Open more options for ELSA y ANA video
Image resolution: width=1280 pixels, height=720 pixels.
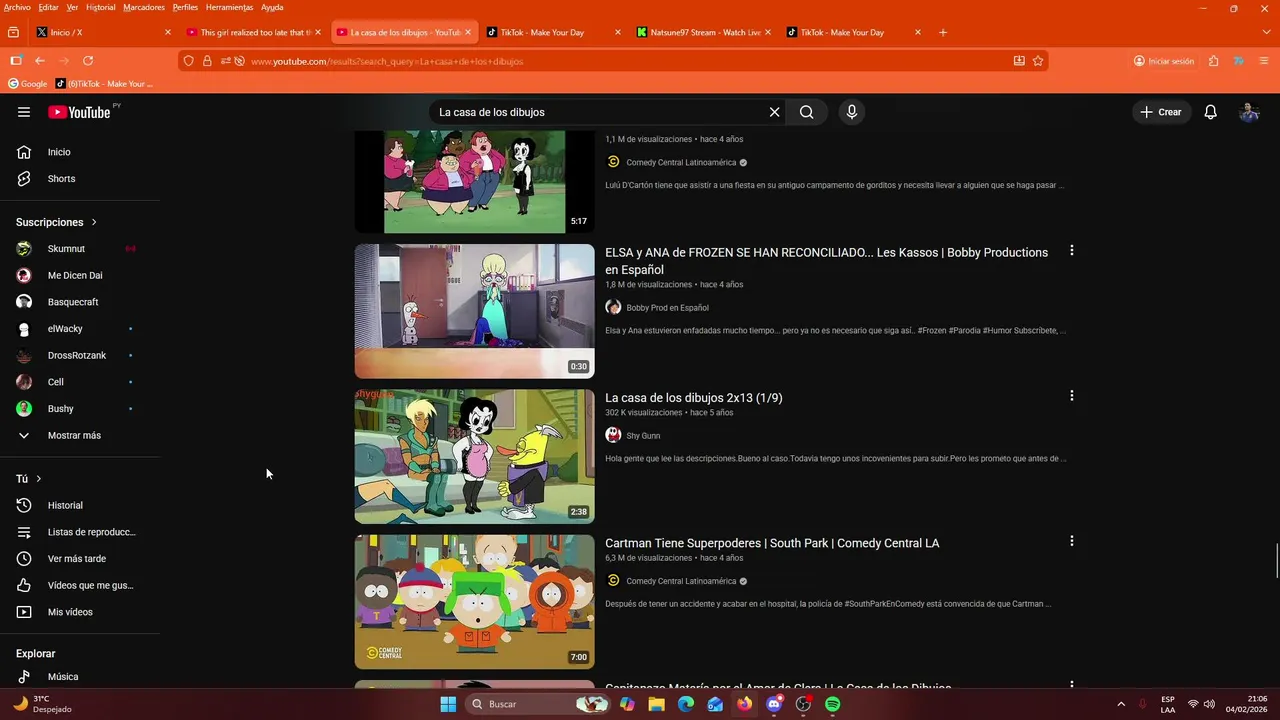[x=1071, y=251]
